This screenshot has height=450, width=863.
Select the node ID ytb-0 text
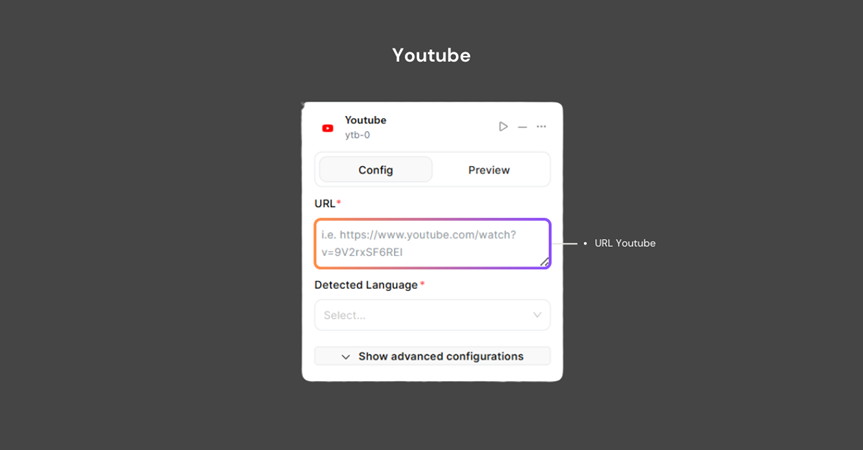click(x=358, y=135)
